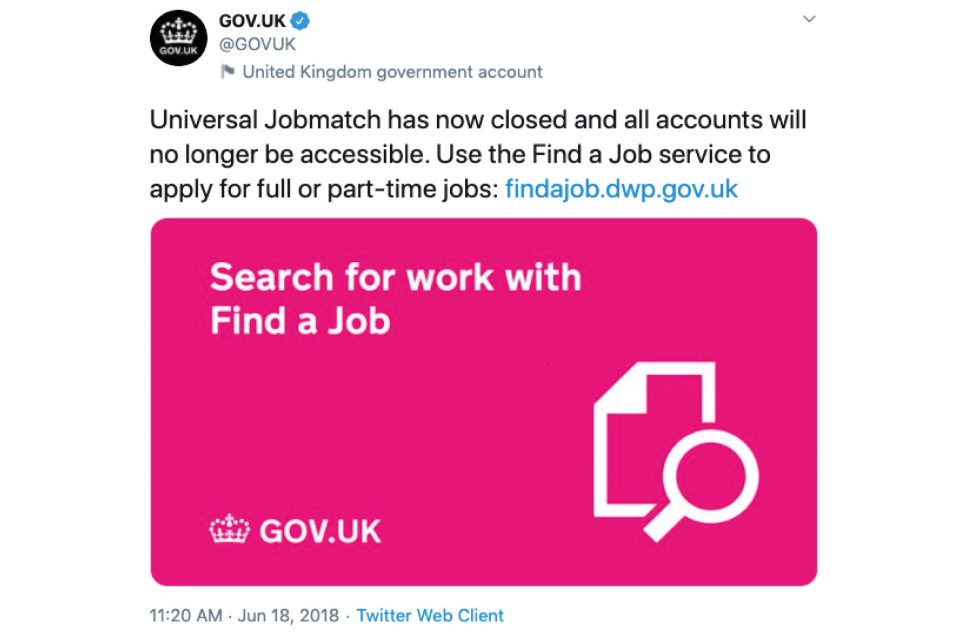The height and width of the screenshot is (640, 960).
Task: Click the Find a Job title line
Action: point(300,321)
